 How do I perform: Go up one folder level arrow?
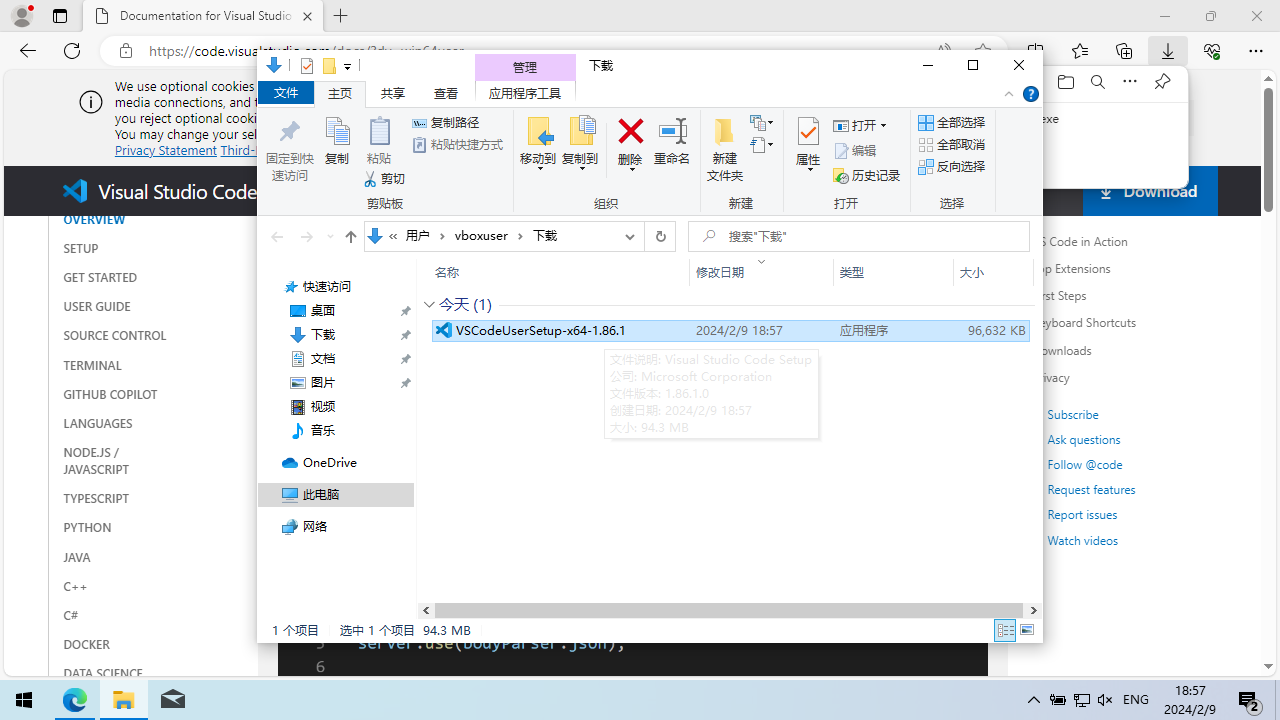click(350, 237)
